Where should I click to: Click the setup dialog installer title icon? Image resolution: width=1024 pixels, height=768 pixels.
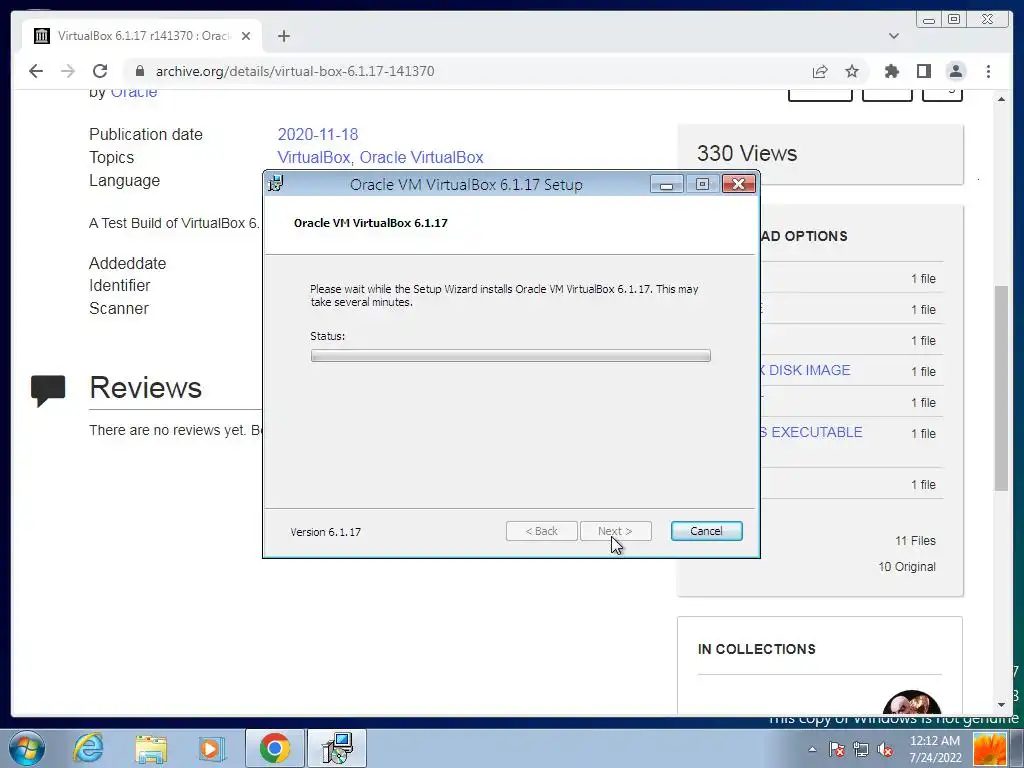coord(276,184)
